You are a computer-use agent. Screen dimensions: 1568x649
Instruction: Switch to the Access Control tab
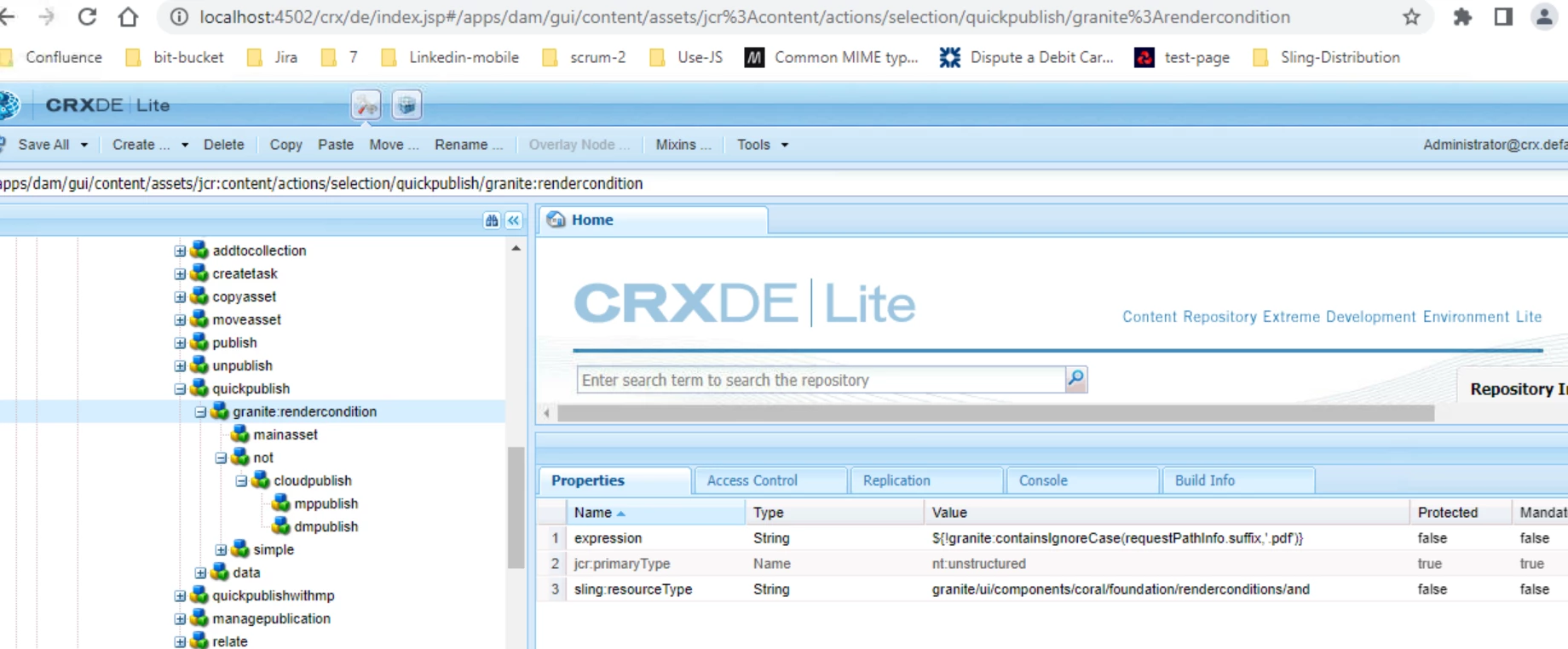click(x=771, y=480)
